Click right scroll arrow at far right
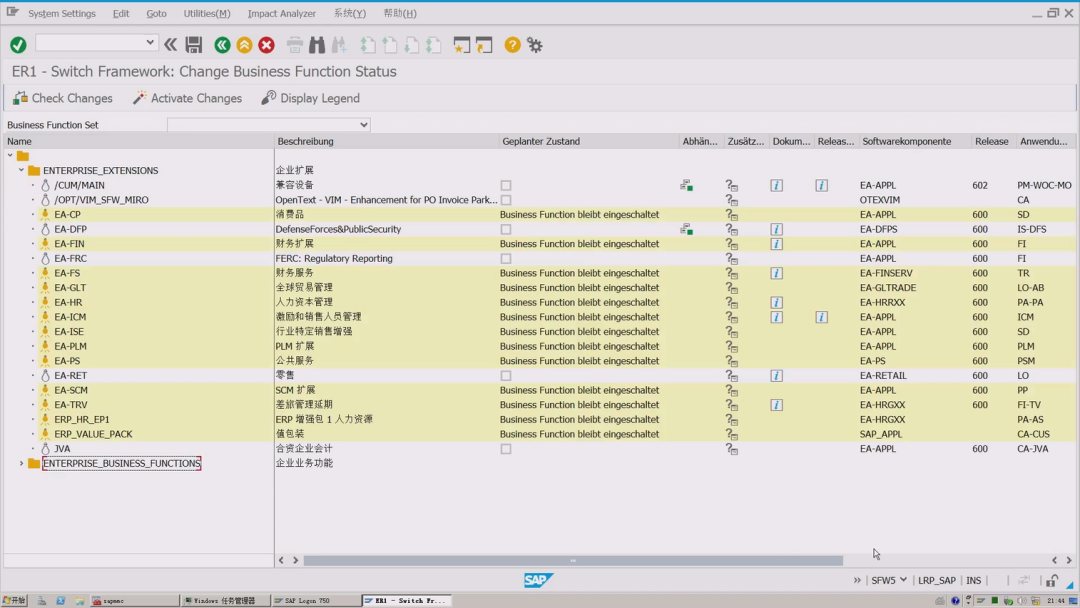This screenshot has width=1080, height=608. click(1069, 560)
